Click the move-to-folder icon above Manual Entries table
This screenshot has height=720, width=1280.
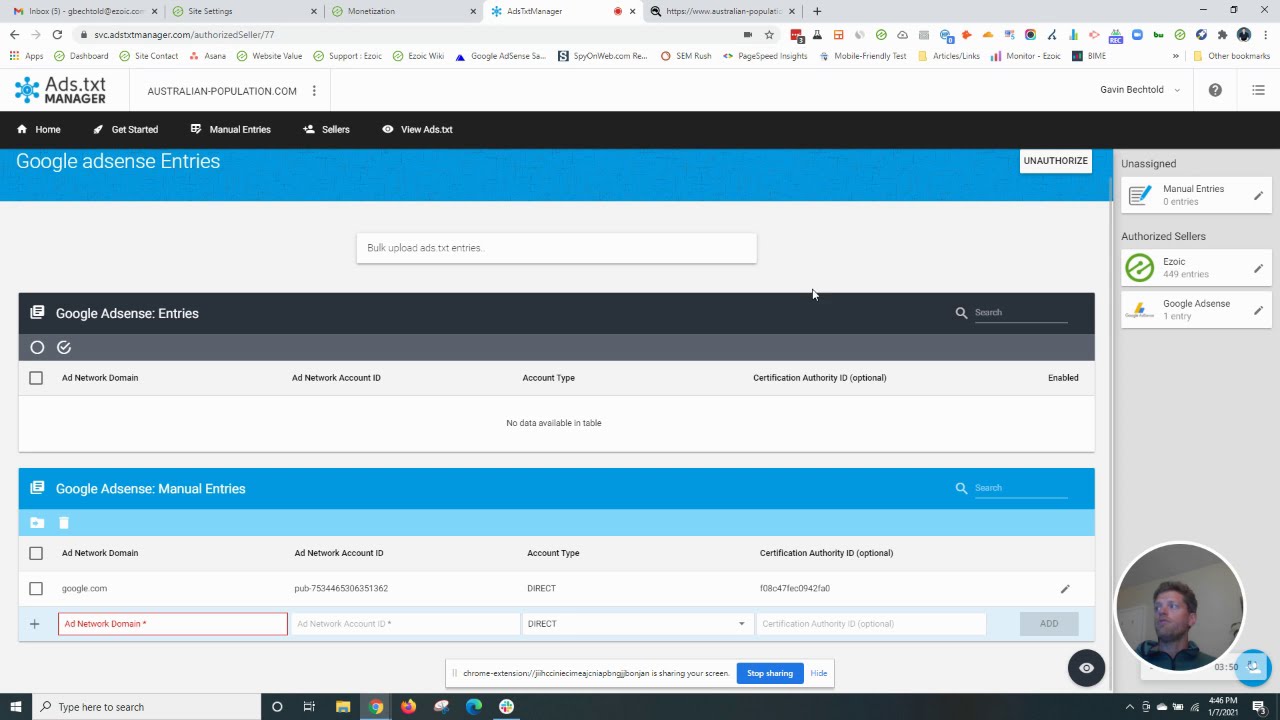click(36, 522)
